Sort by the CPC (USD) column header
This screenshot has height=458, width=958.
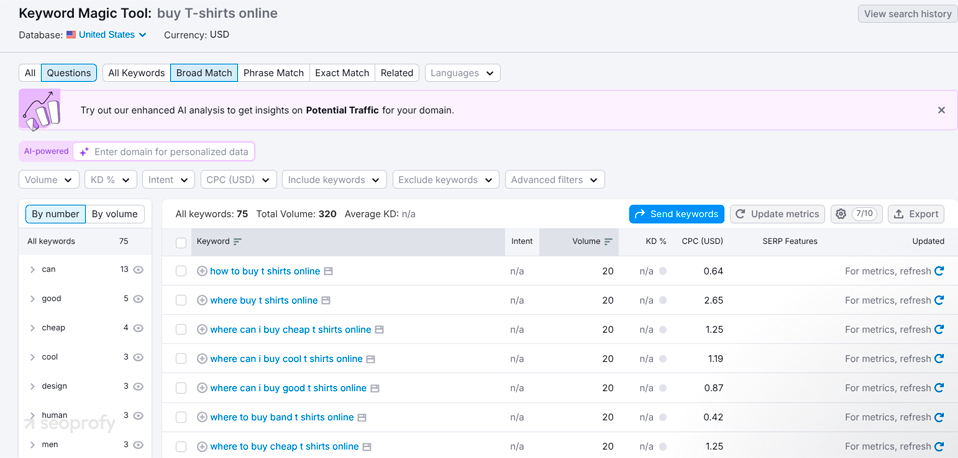click(x=703, y=241)
